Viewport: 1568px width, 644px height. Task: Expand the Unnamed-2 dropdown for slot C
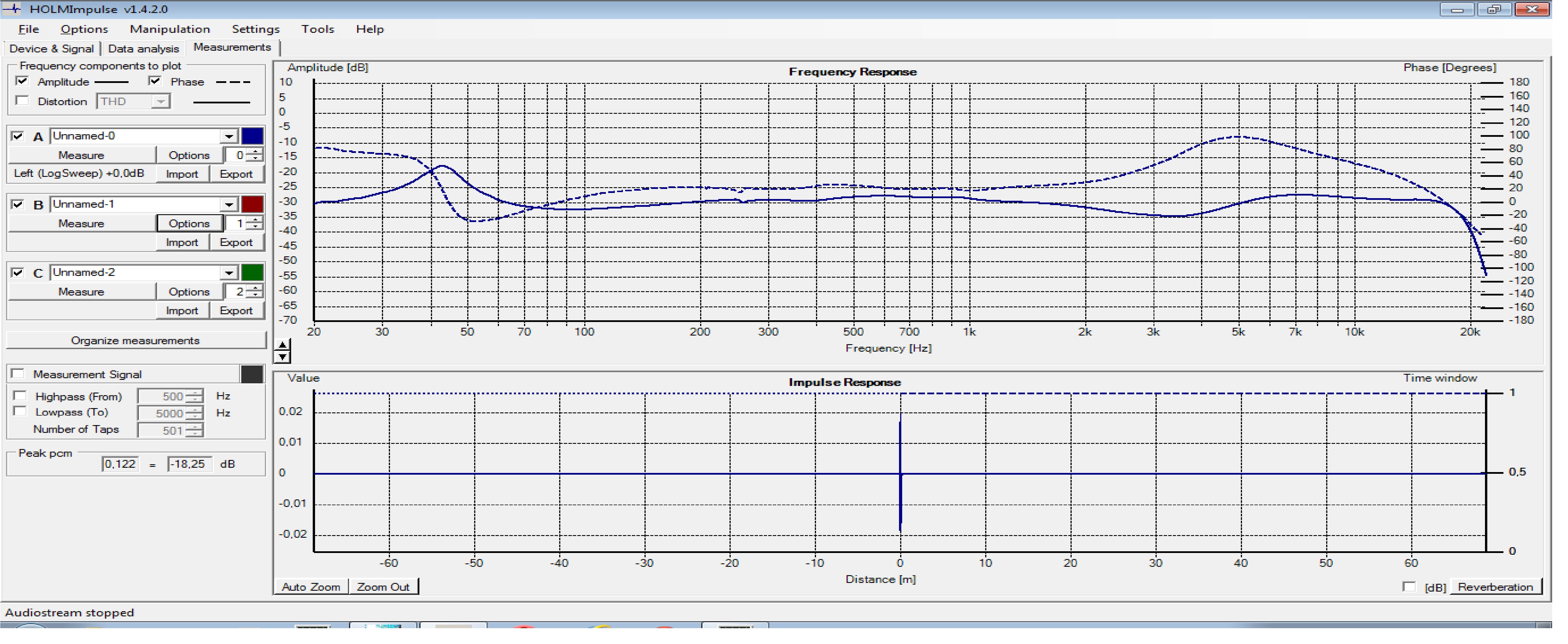click(x=229, y=273)
